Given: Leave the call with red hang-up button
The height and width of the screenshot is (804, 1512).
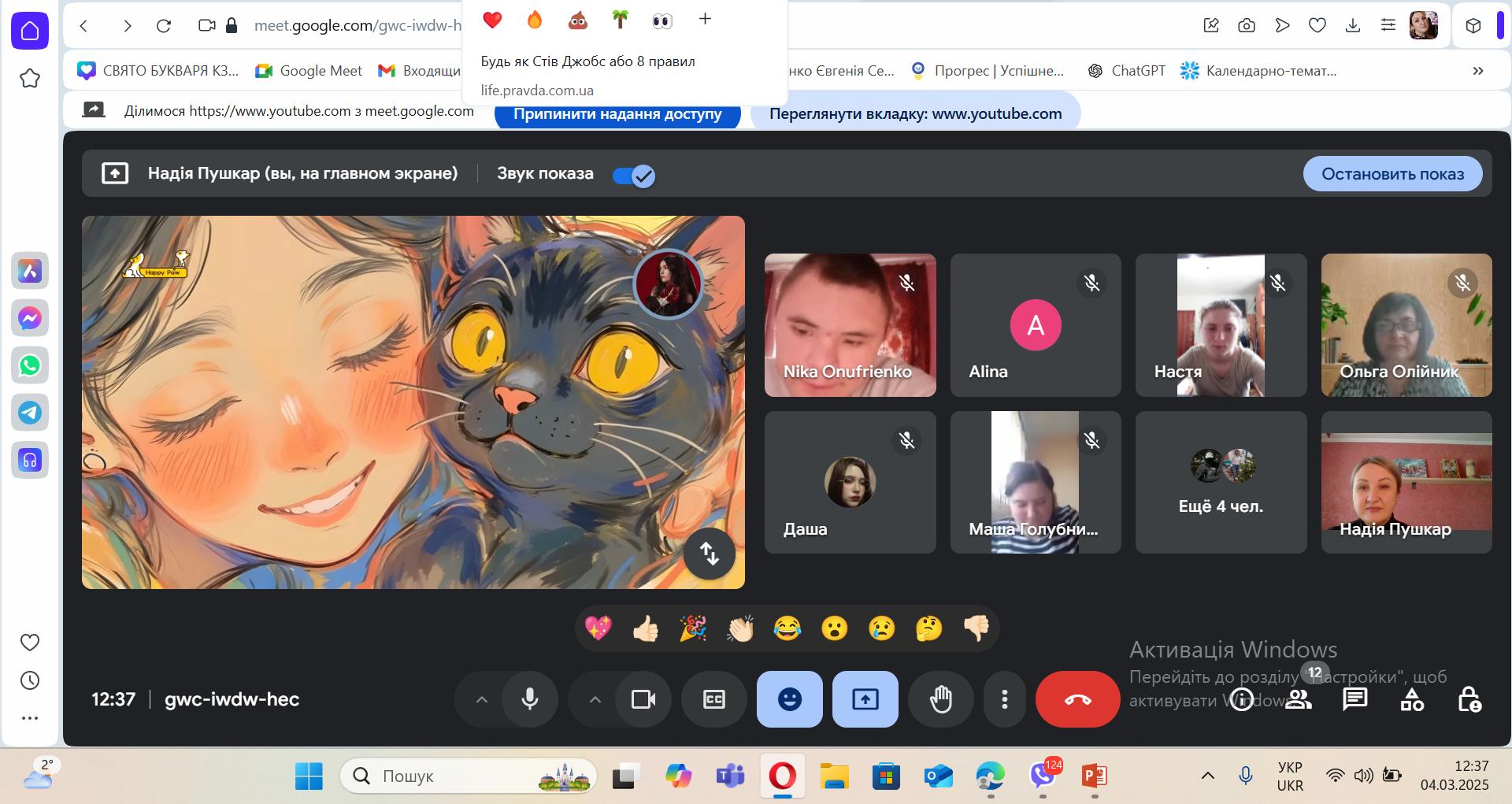Looking at the screenshot, I should [1078, 699].
